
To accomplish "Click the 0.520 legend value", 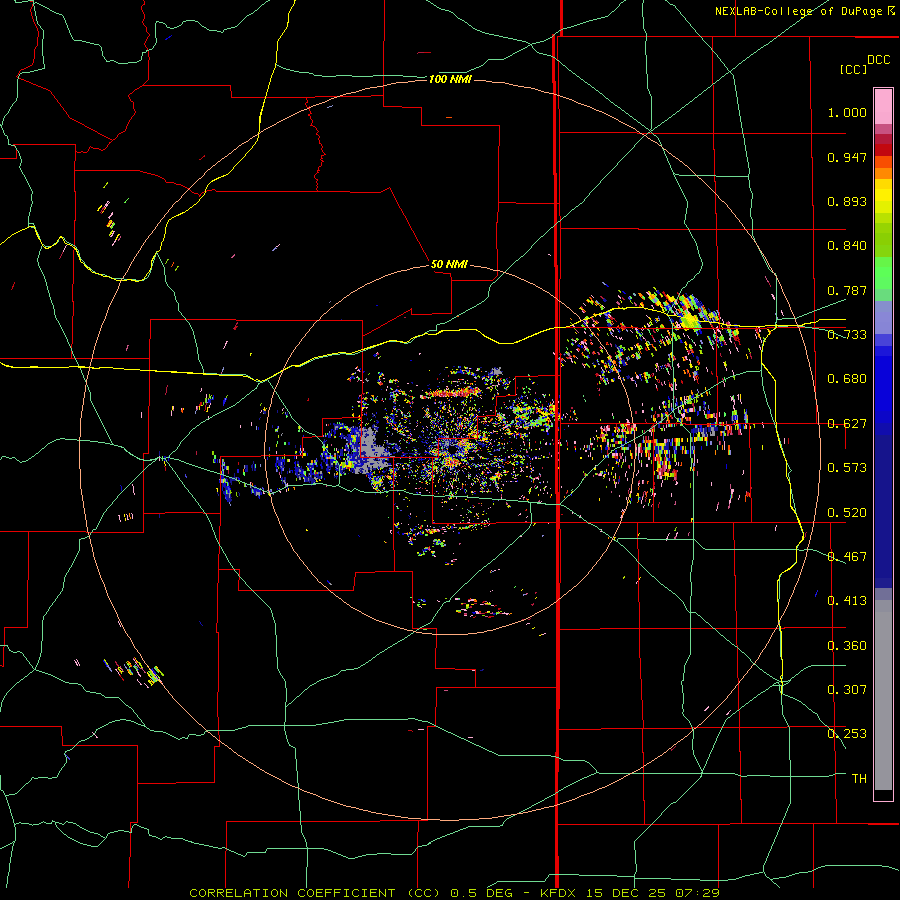I will 847,513.
